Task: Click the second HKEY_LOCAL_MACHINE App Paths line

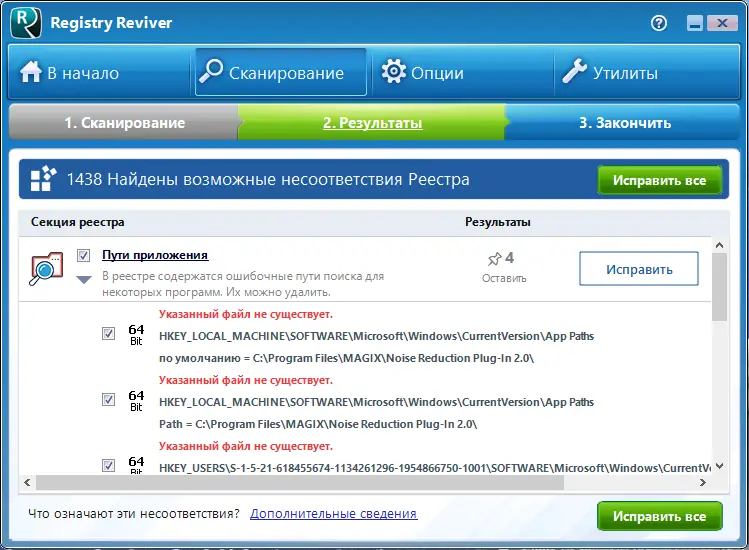Action: point(376,402)
